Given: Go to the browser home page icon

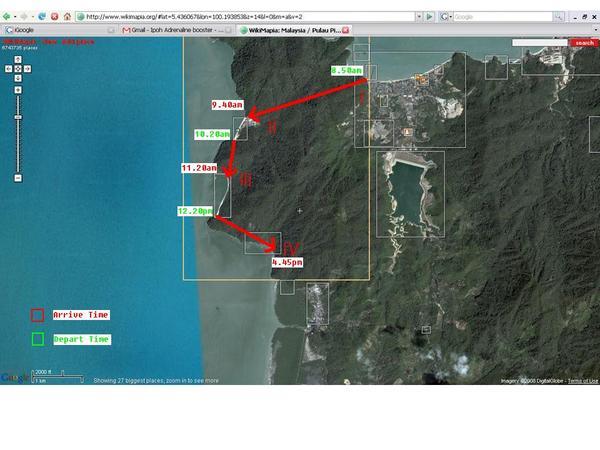Looking at the screenshot, I should pos(67,16).
